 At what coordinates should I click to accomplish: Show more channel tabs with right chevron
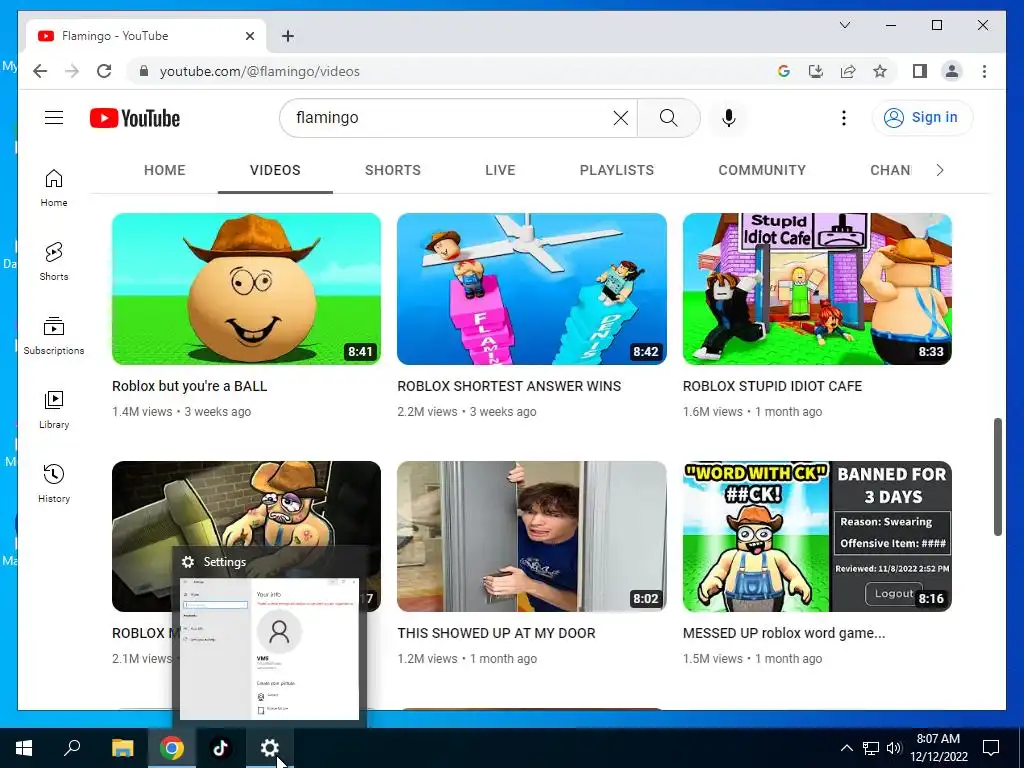click(x=939, y=170)
